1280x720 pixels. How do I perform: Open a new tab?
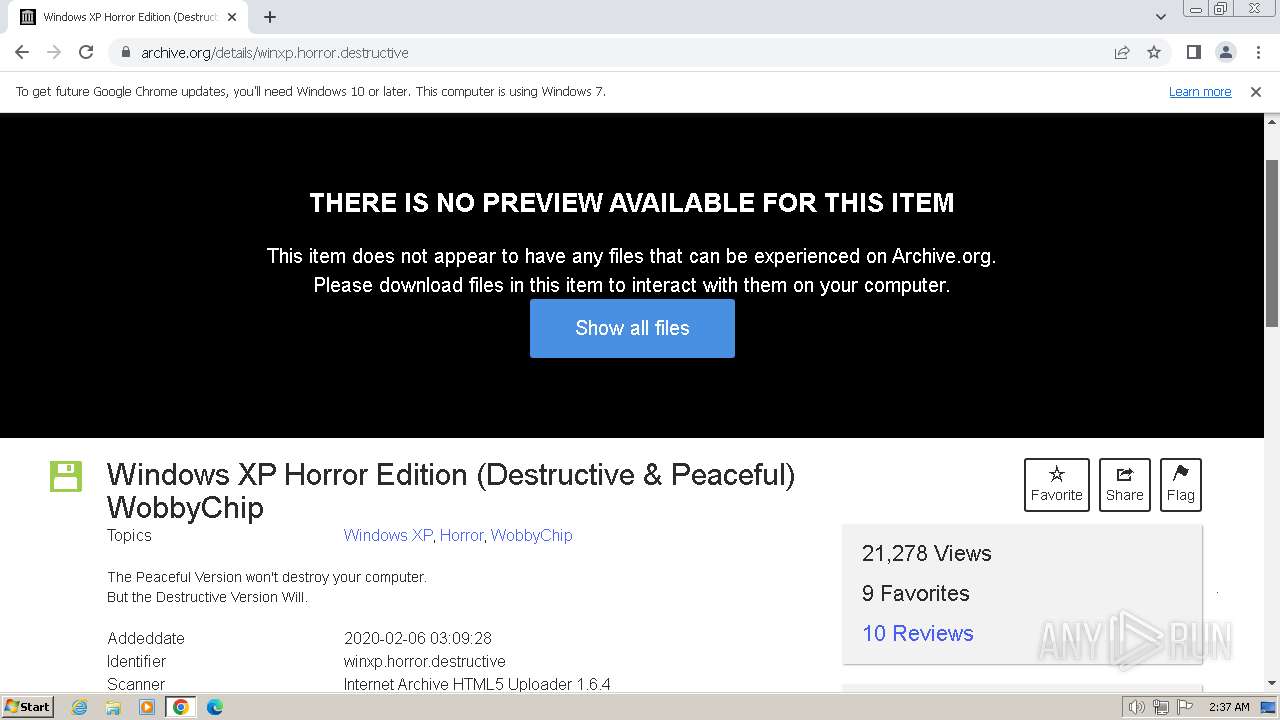[x=270, y=17]
